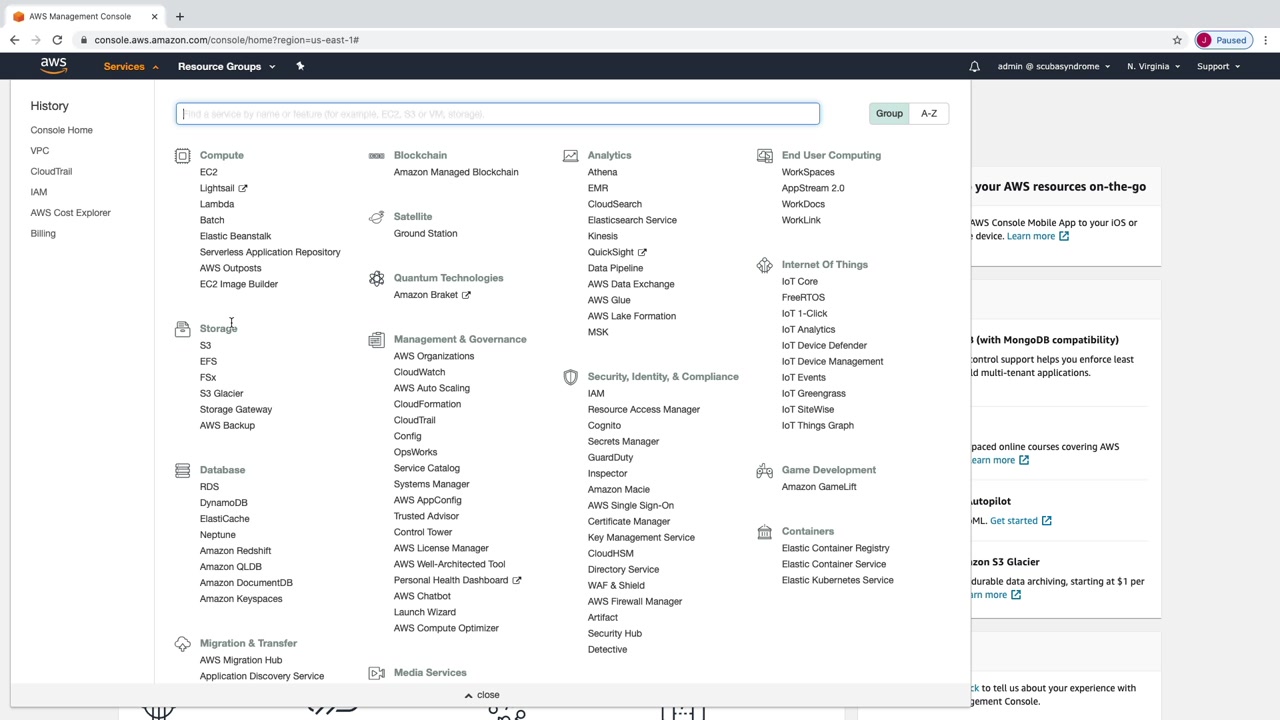The width and height of the screenshot is (1280, 720).
Task: Click the Database category icon
Action: point(182,470)
